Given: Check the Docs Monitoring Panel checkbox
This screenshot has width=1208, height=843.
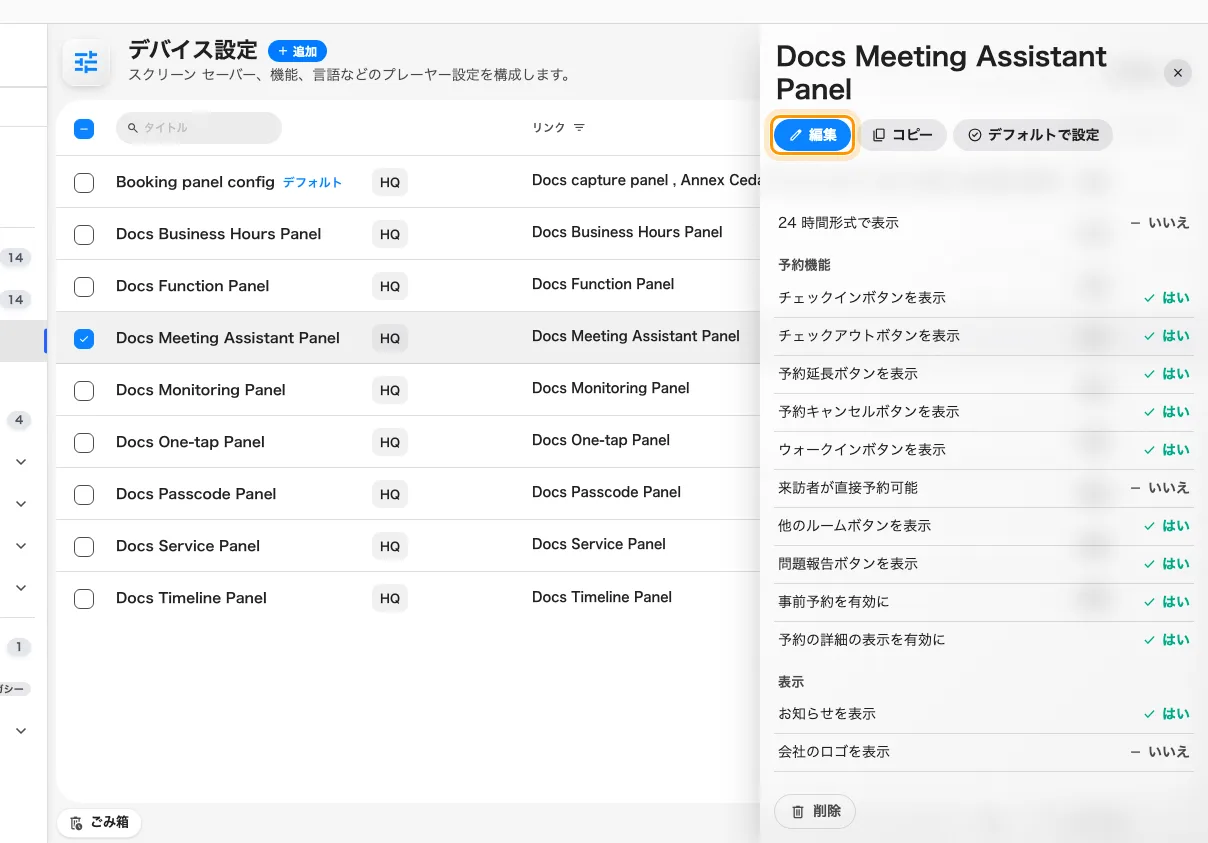Looking at the screenshot, I should point(84,390).
